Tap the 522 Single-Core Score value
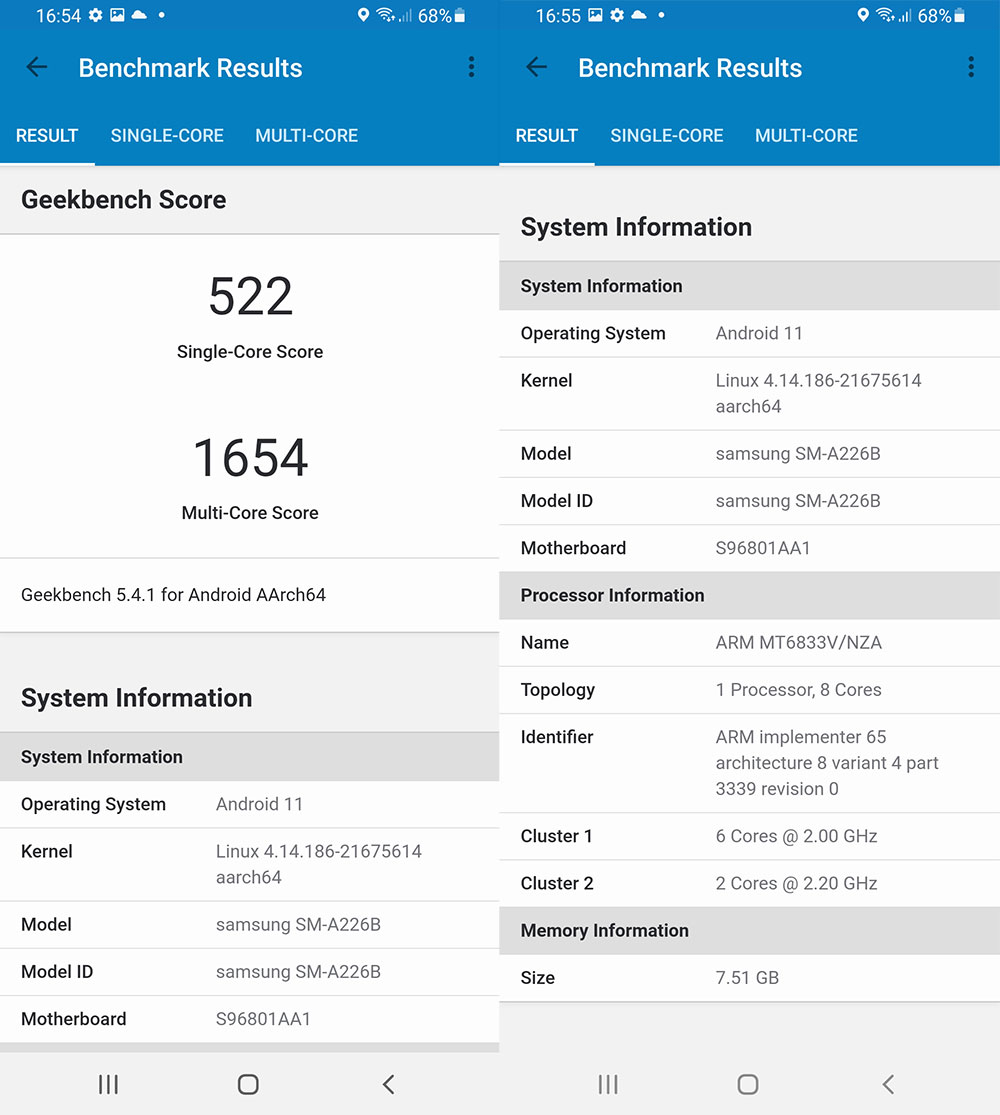 (250, 297)
